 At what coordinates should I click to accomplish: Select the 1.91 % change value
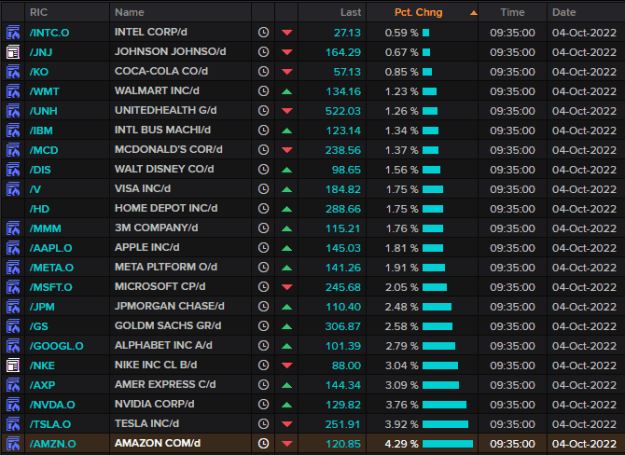click(402, 268)
